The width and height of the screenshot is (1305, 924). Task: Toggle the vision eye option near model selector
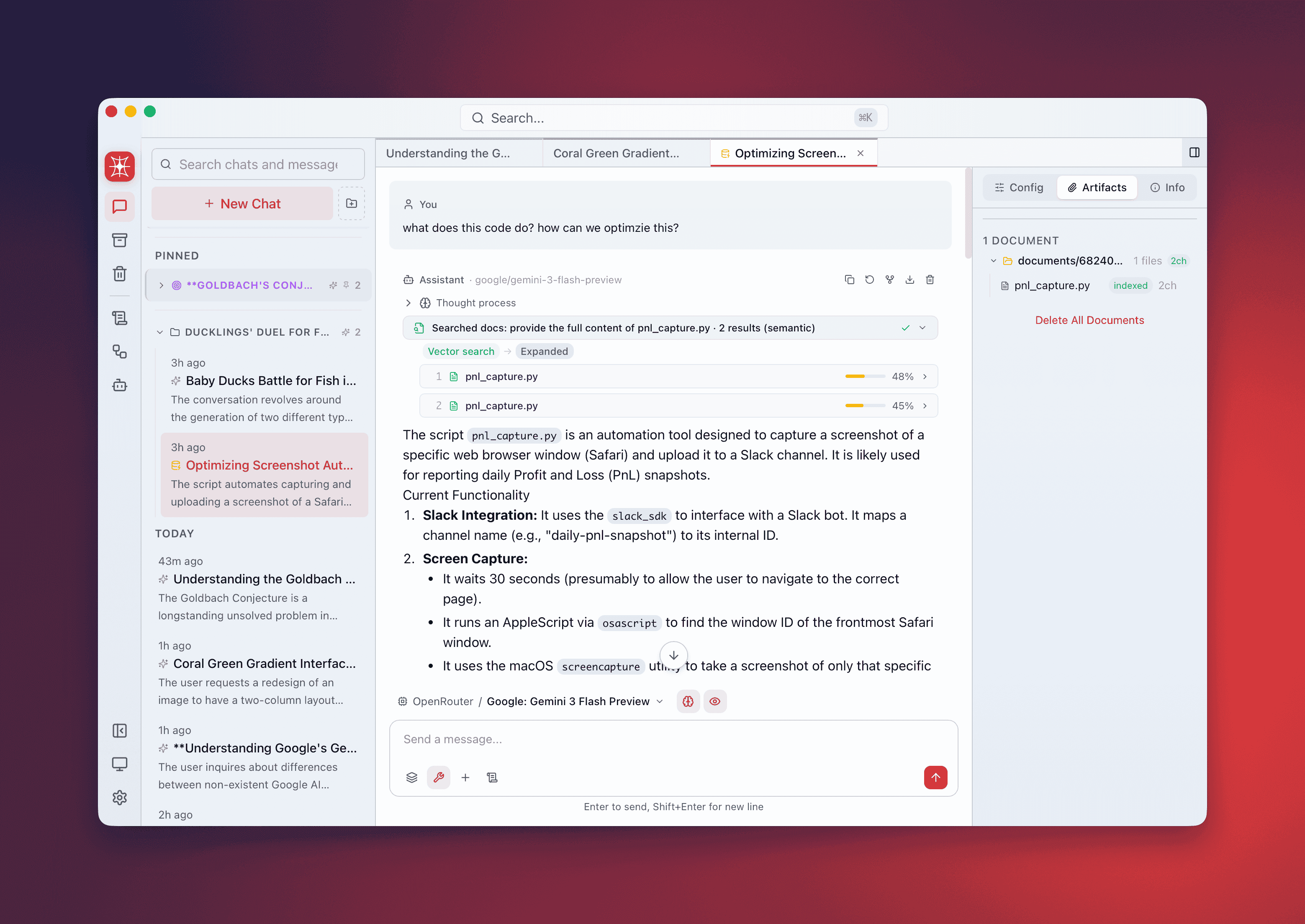[715, 701]
